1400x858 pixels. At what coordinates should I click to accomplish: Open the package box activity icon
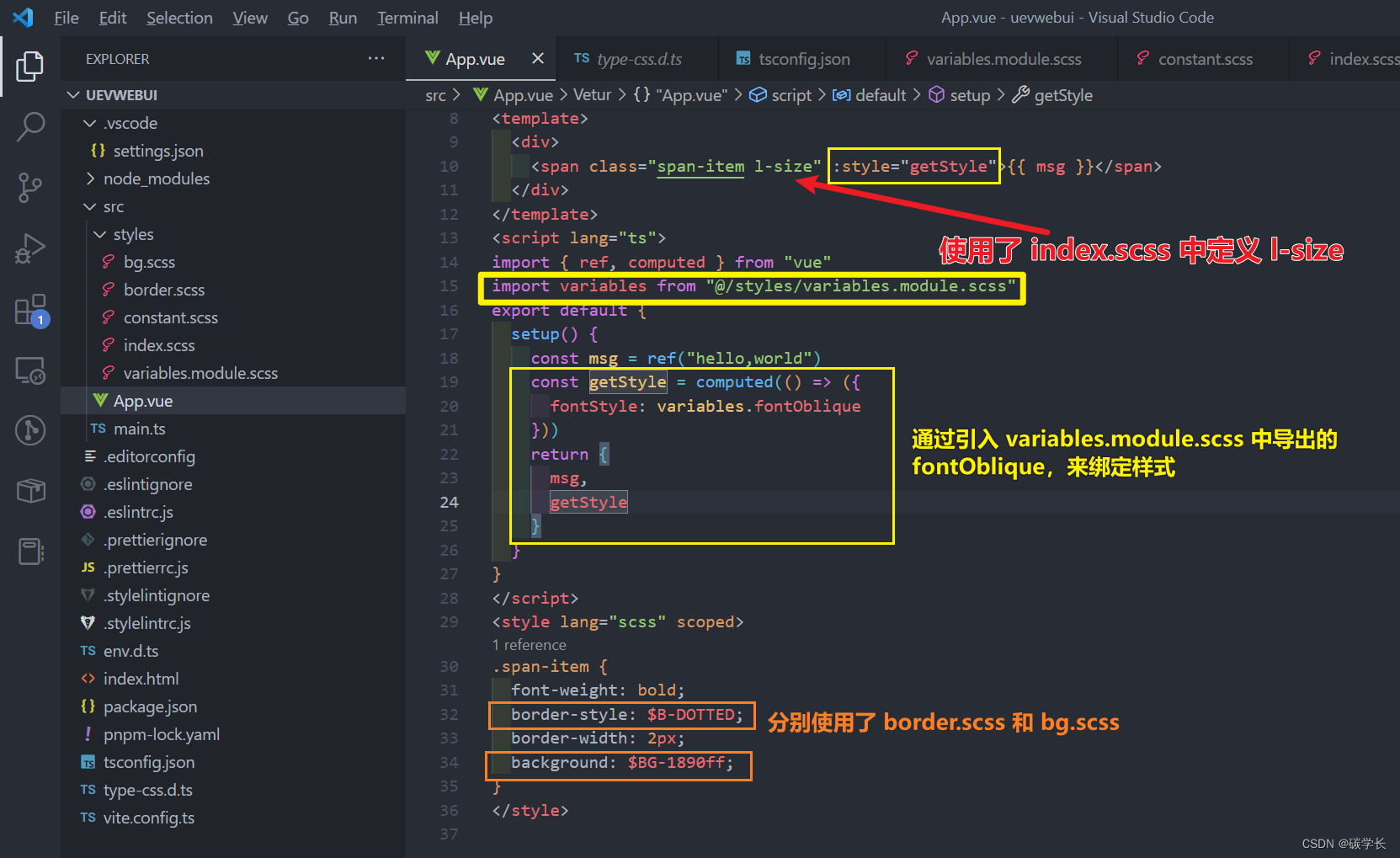point(30,490)
